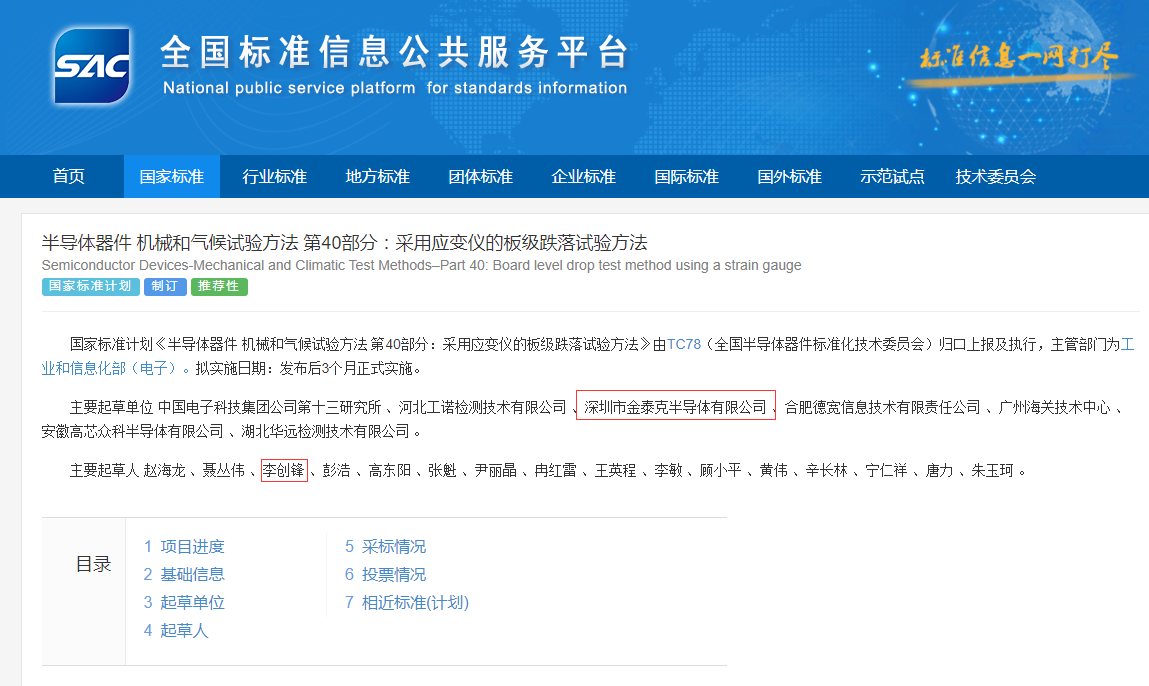Open the 企业标准 tab
The height and width of the screenshot is (686, 1149).
tap(583, 177)
